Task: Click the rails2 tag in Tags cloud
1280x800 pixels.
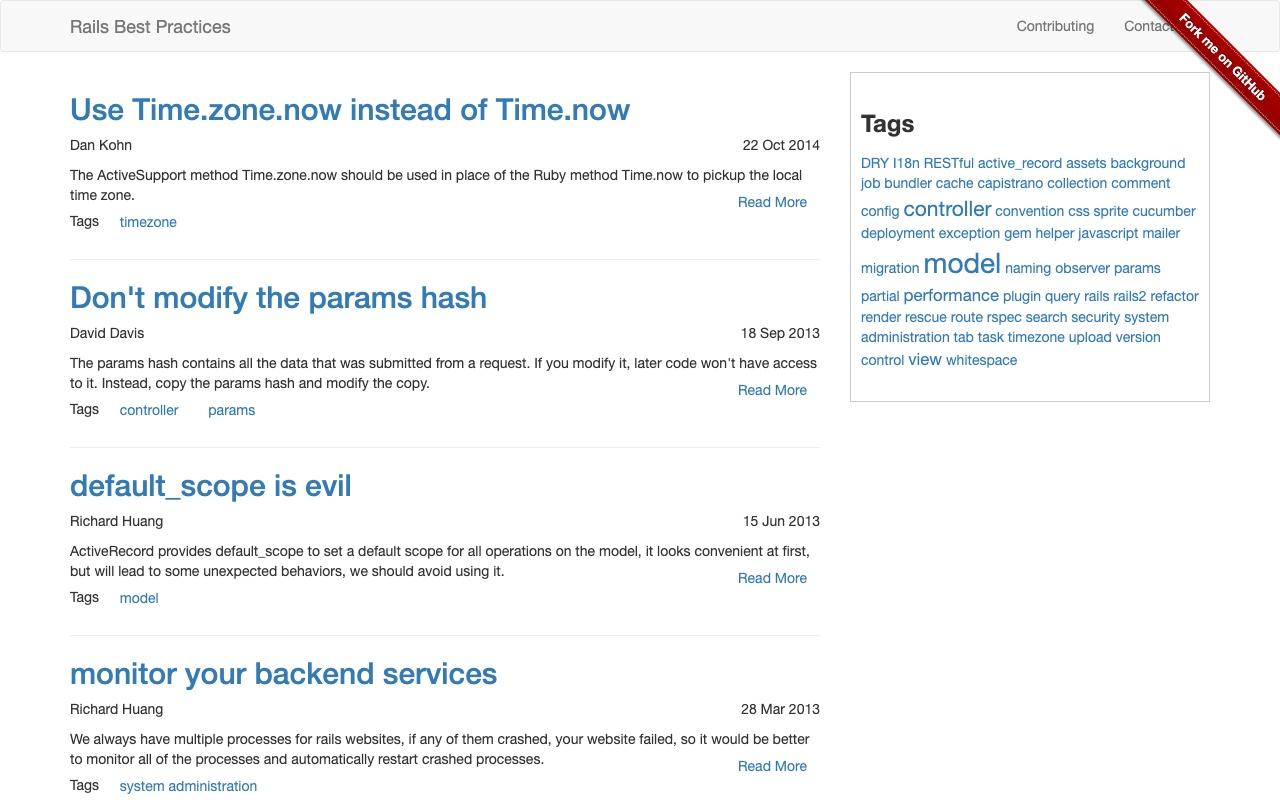Action: [1130, 296]
